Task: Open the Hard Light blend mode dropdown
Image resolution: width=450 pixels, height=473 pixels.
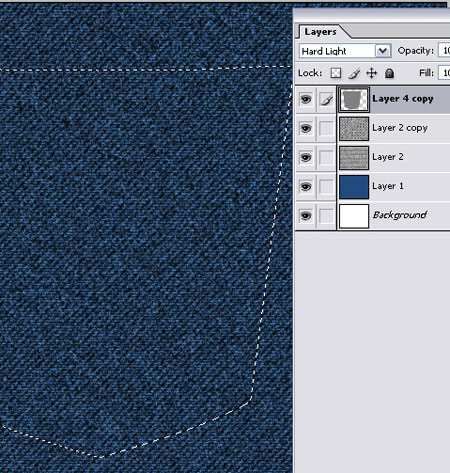Action: click(x=383, y=51)
